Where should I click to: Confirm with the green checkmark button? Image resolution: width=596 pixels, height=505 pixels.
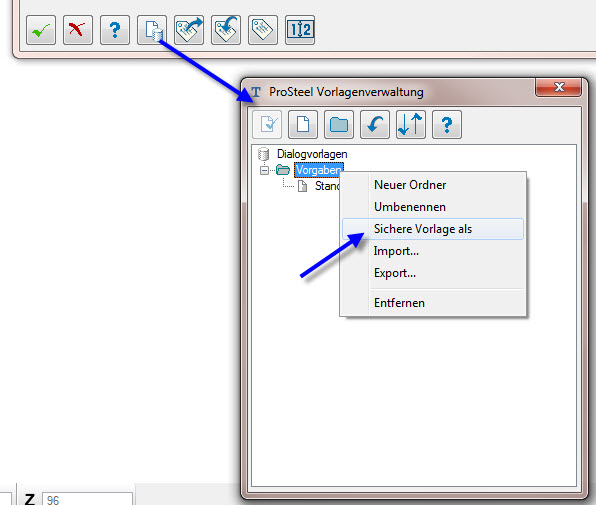[x=41, y=30]
